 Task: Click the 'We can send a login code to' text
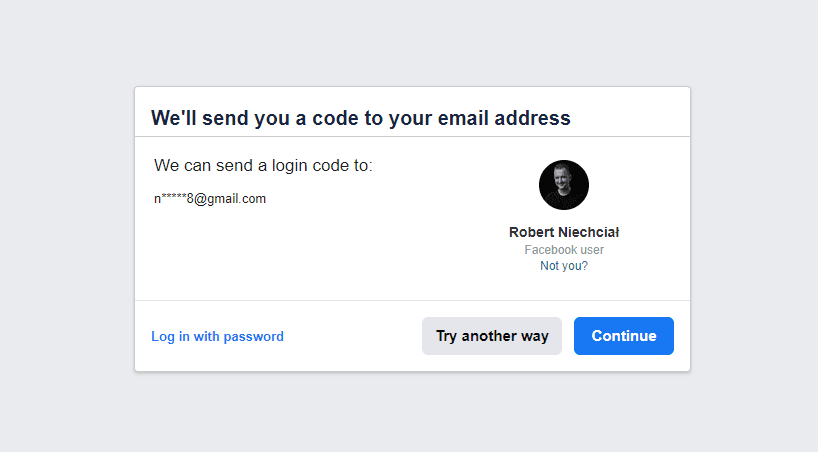pyautogui.click(x=263, y=165)
